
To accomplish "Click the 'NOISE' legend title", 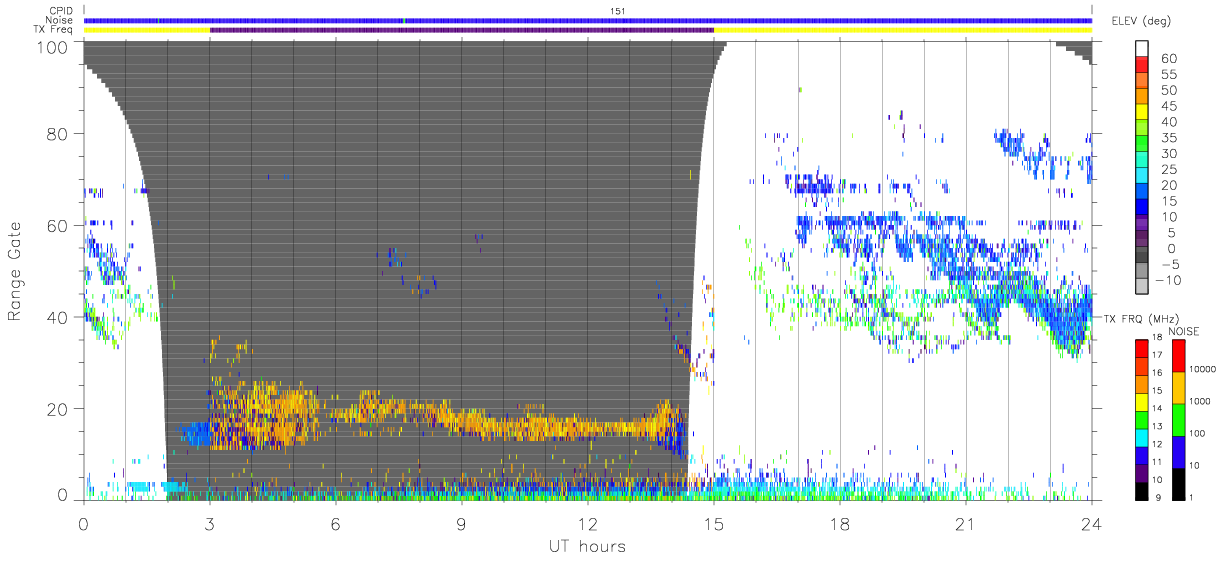I will click(1186, 329).
